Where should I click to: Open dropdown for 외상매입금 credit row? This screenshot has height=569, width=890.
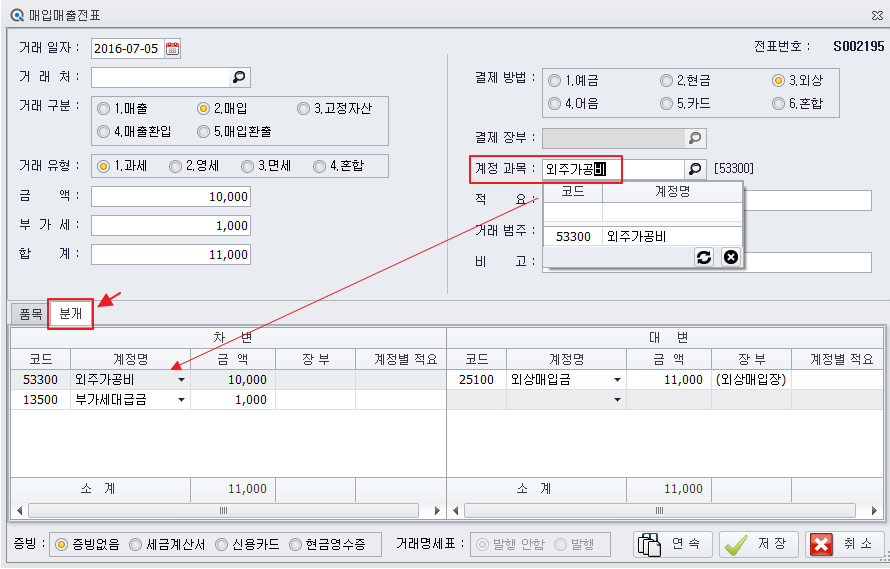coord(617,380)
